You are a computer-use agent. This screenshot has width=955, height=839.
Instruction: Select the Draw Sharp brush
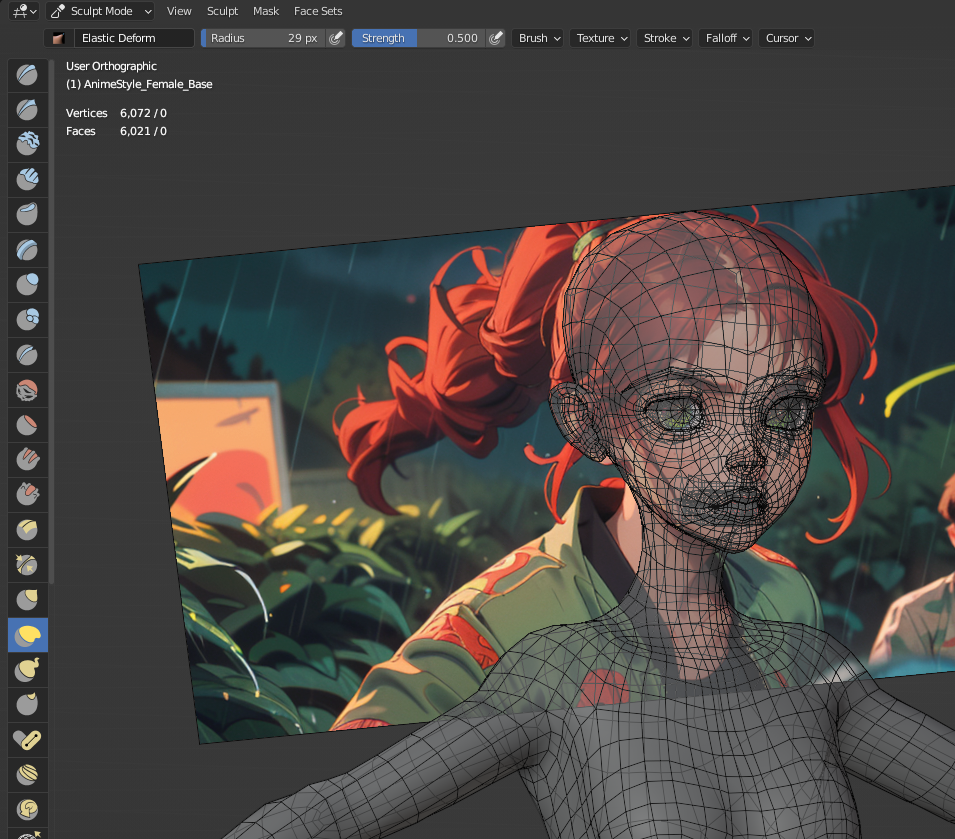point(27,110)
